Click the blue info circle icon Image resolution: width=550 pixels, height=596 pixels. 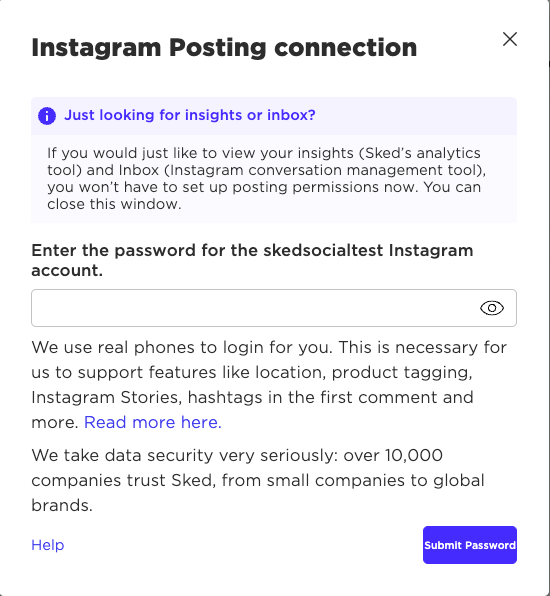point(47,116)
